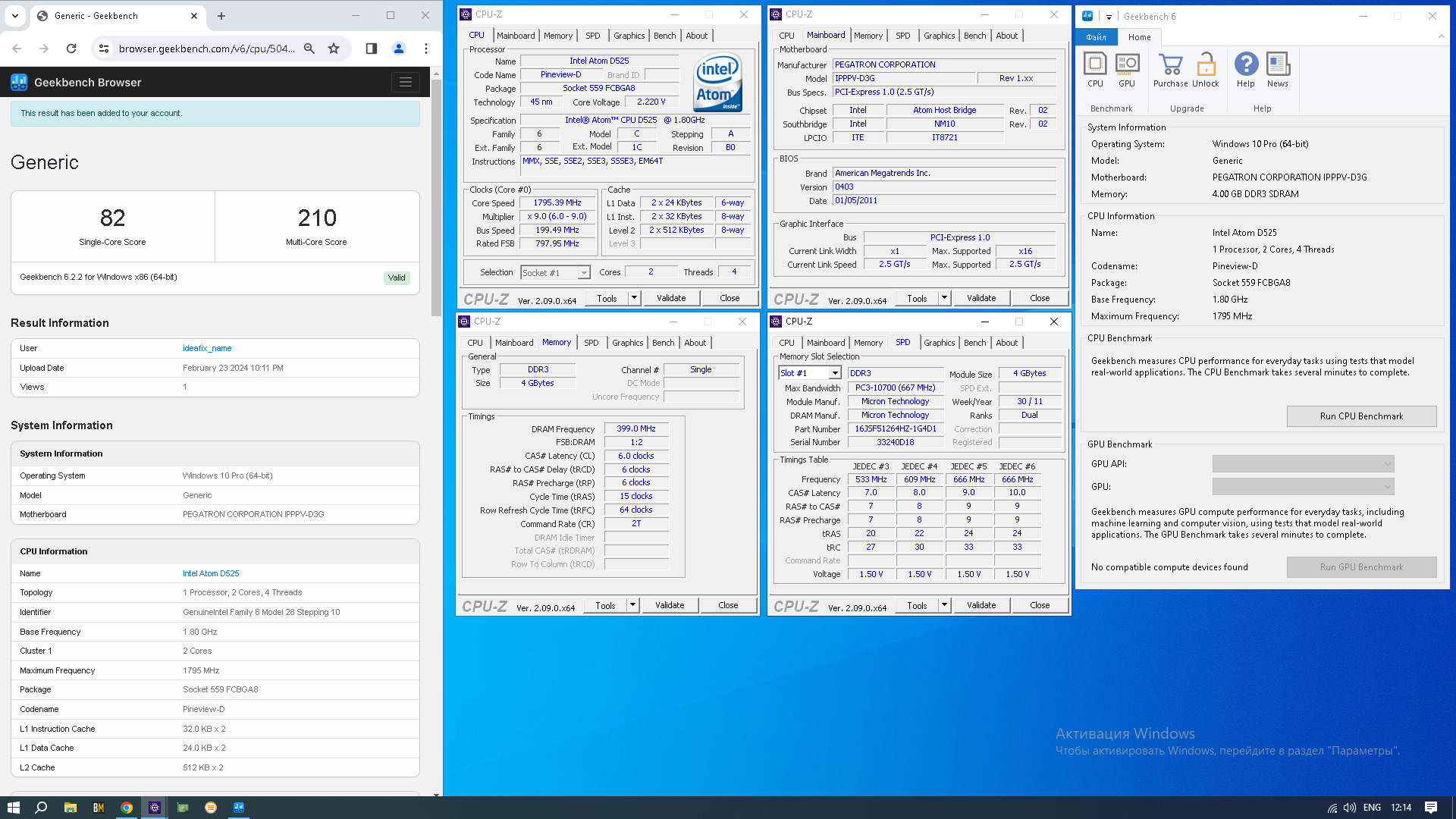This screenshot has height=819, width=1456.
Task: Click the browser address bar URL
Action: (x=207, y=49)
